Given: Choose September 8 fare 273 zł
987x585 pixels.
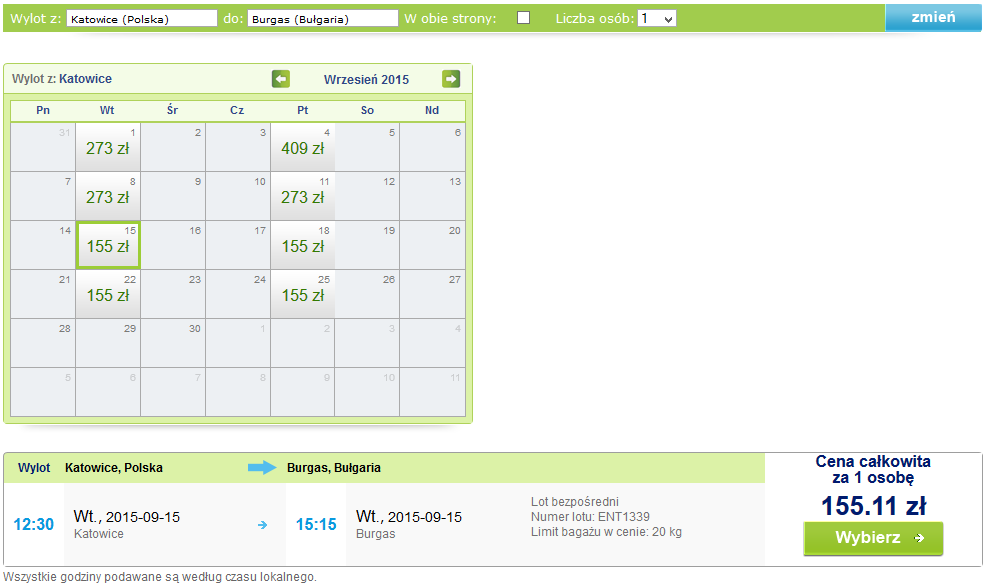Looking at the screenshot, I should pos(108,196).
